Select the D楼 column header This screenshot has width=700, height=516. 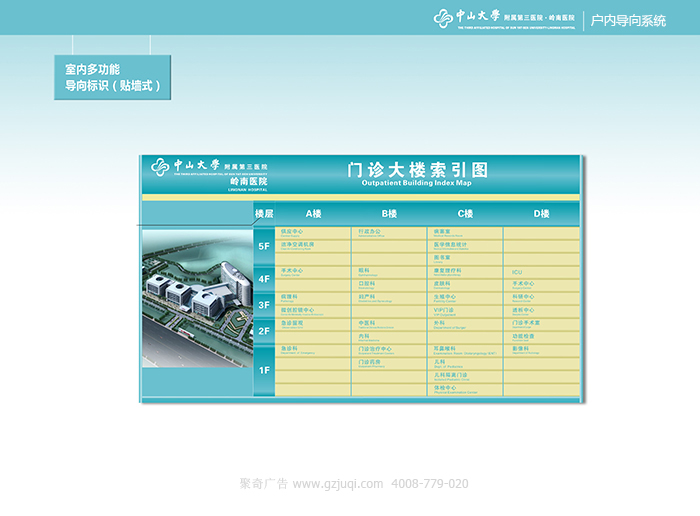point(542,214)
